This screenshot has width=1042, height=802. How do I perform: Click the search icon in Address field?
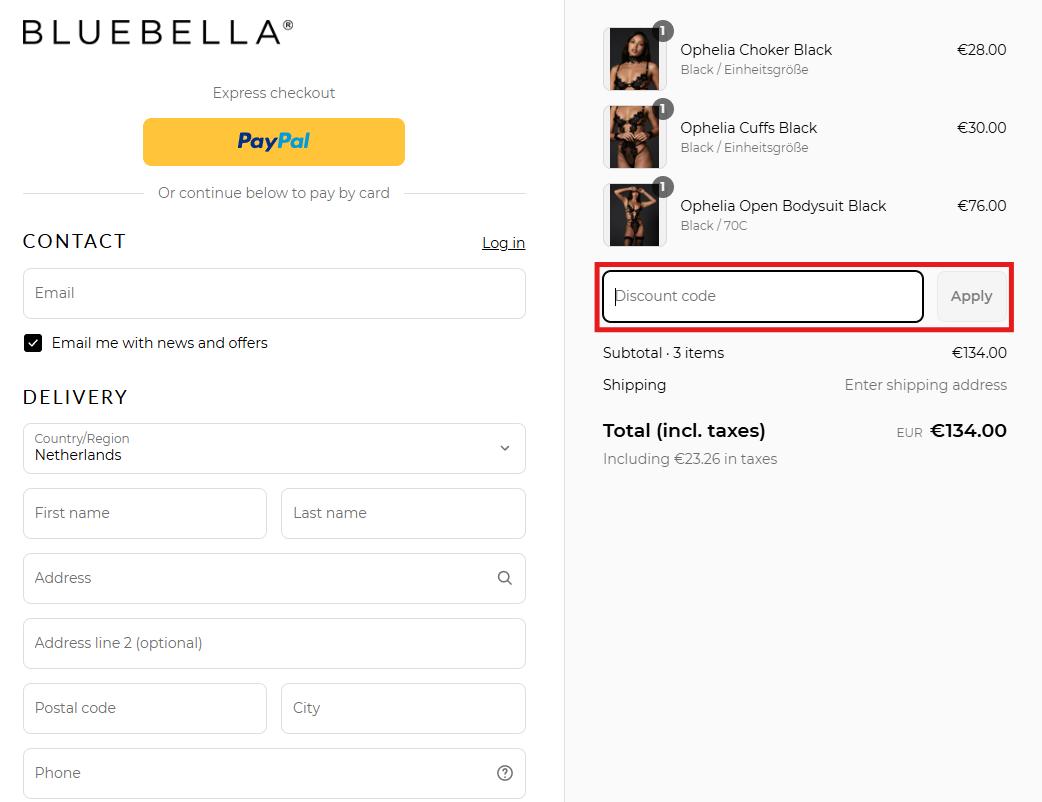coord(504,578)
